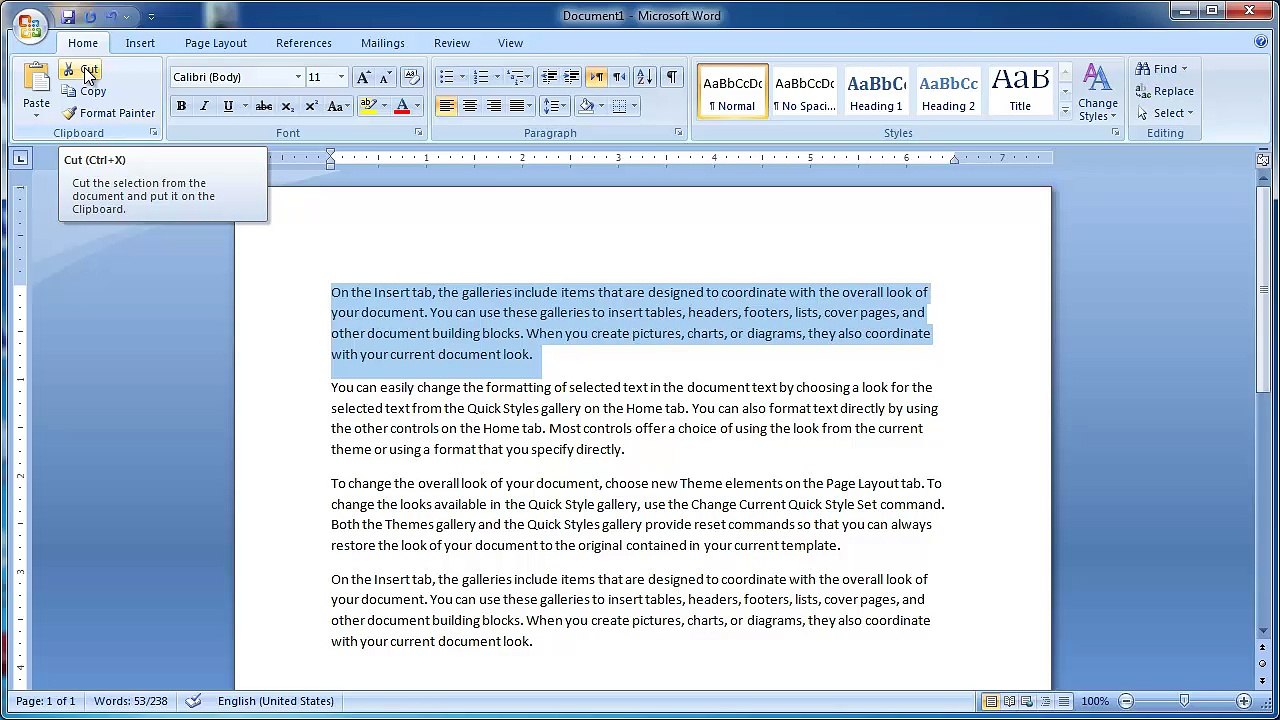Open the Mailings tab

pos(383,43)
